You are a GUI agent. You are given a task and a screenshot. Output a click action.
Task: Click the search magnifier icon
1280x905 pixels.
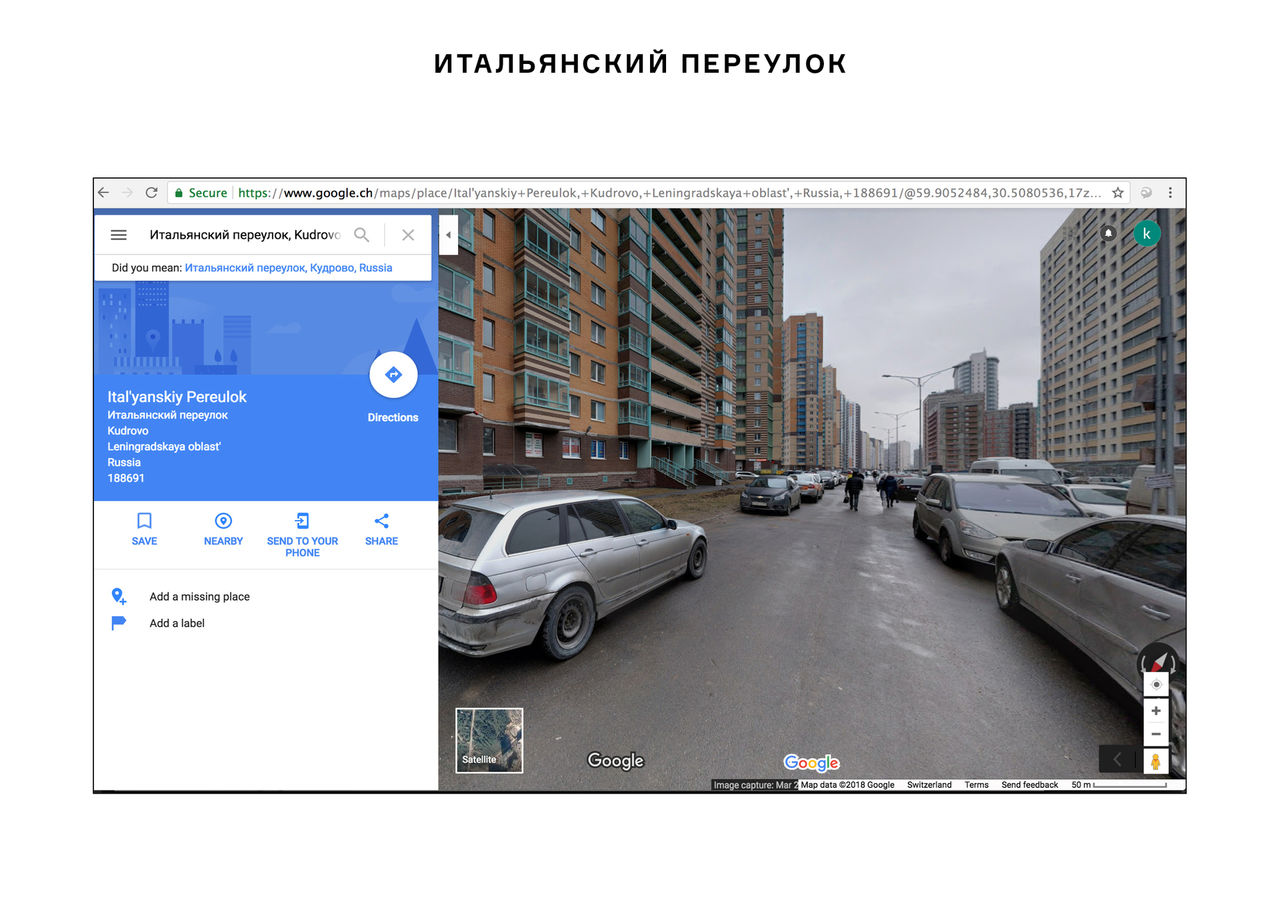point(362,235)
